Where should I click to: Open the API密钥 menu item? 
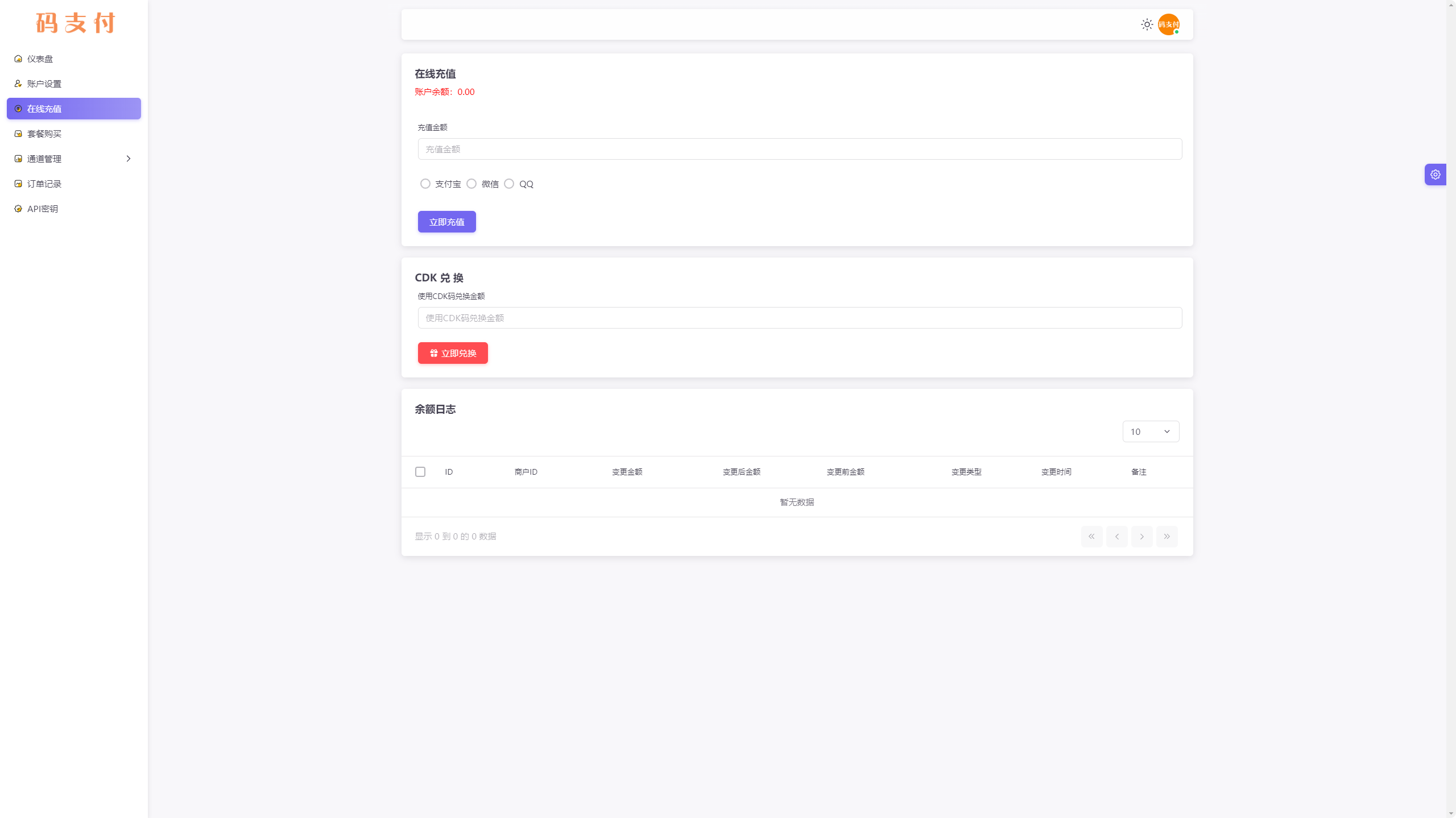tap(43, 209)
